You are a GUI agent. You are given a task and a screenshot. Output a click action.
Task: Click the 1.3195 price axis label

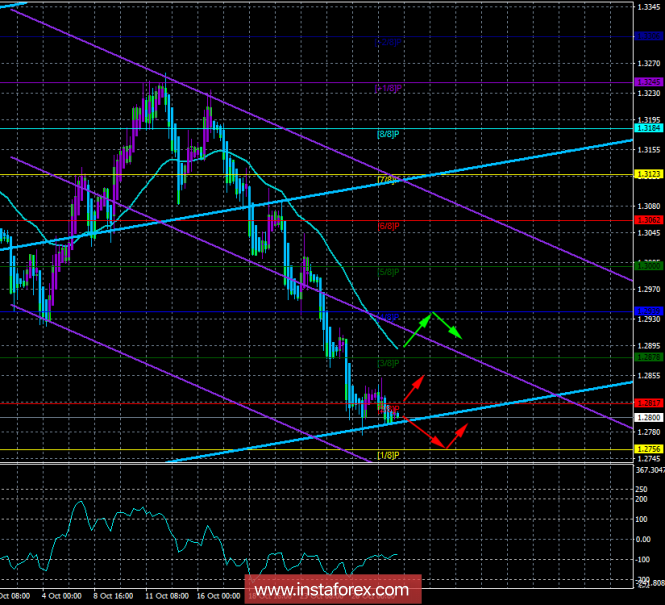(649, 120)
